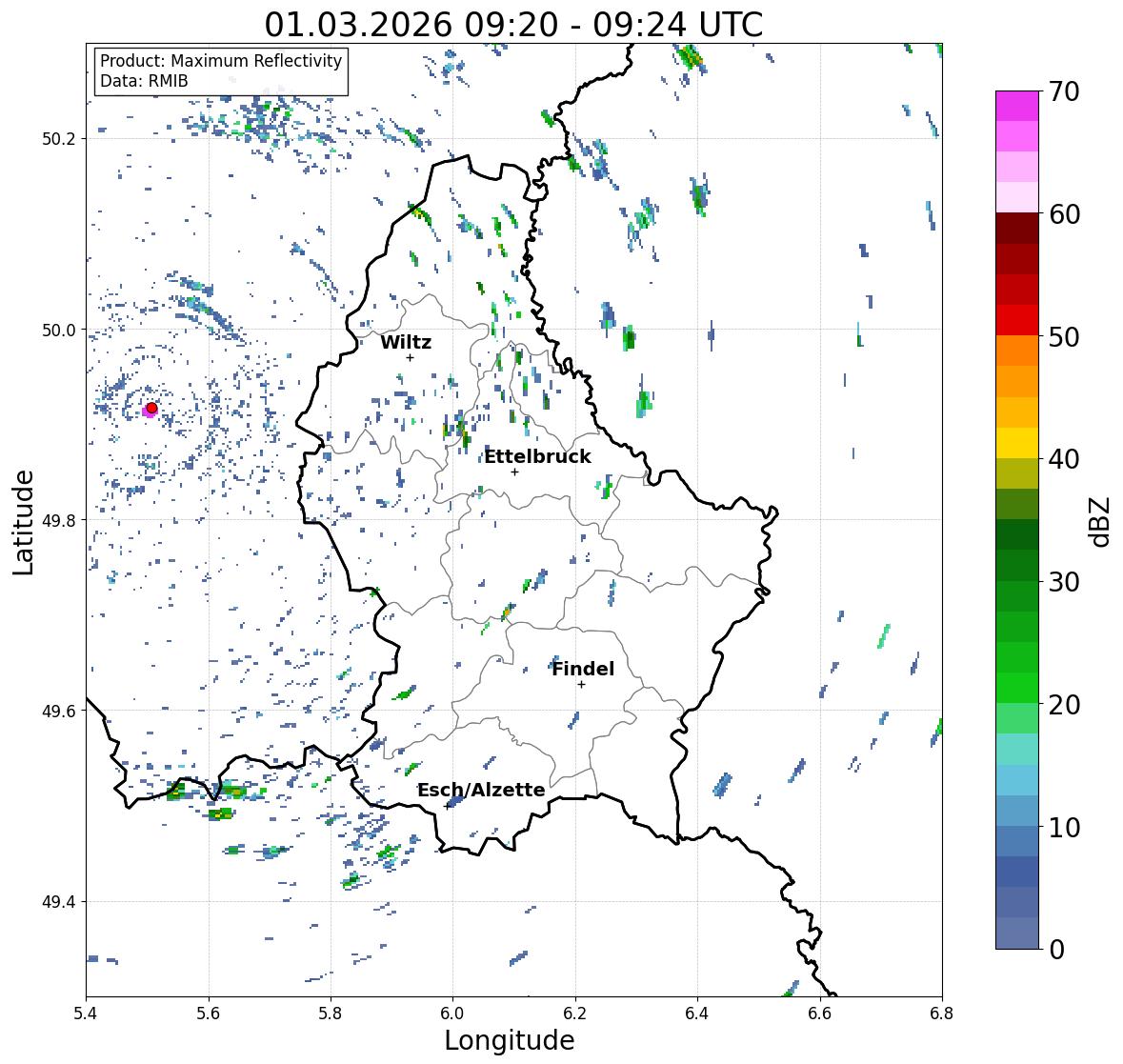
Task: Click the red radar location marker dot
Action: 151,408
